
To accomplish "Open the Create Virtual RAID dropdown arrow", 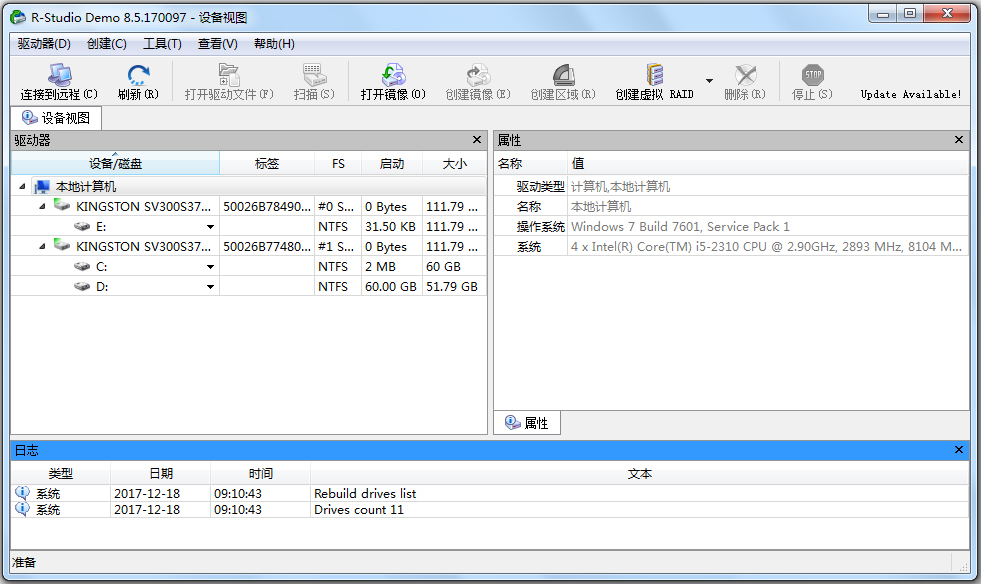I will coord(709,81).
